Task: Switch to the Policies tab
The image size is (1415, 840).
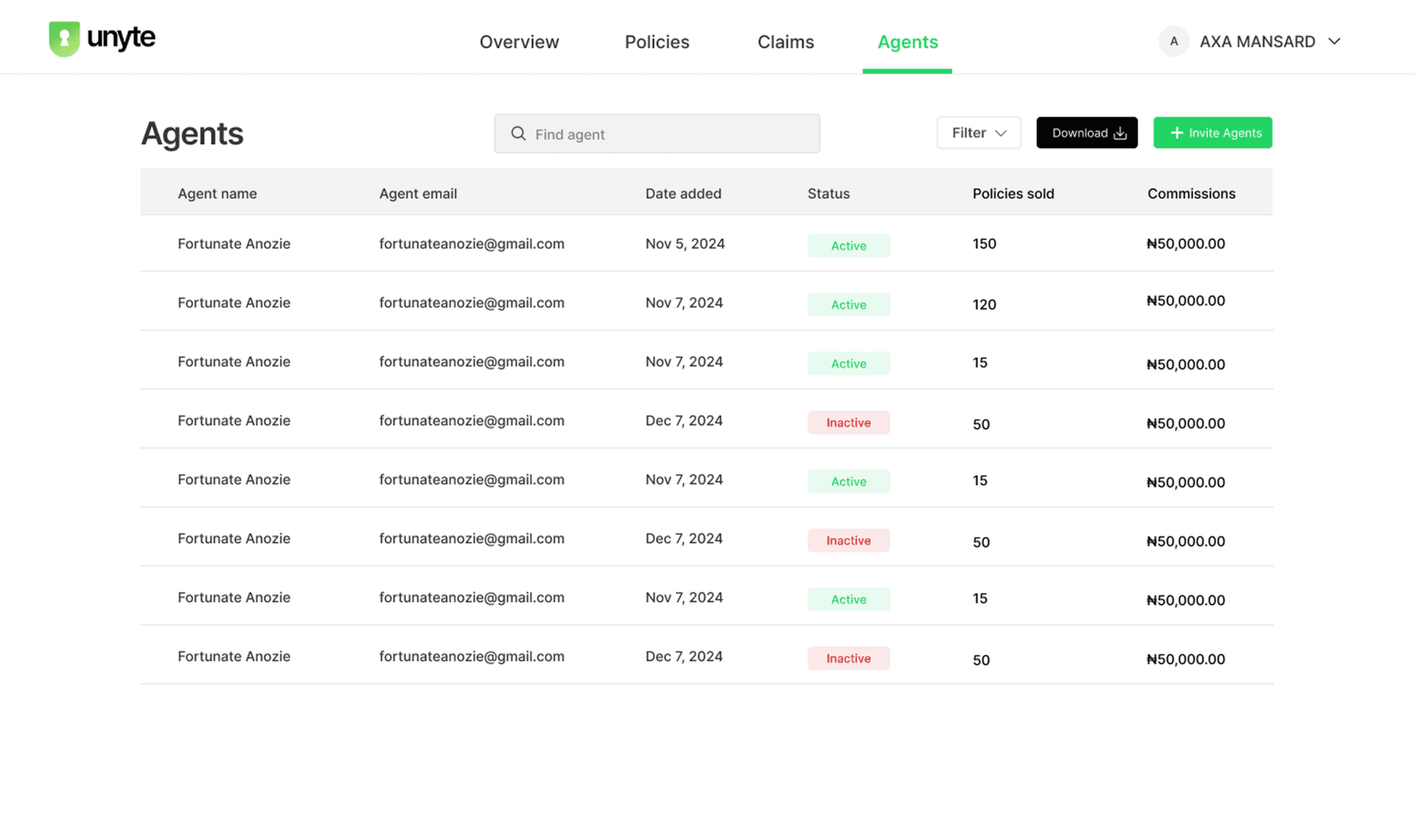Action: (x=657, y=42)
